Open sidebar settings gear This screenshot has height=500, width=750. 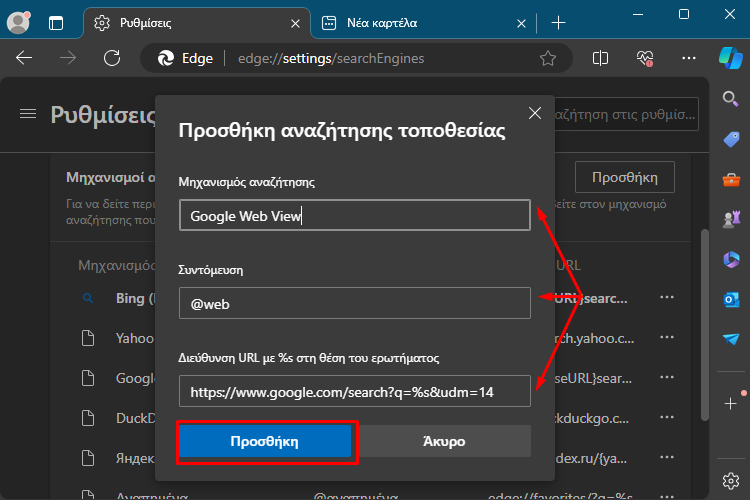(731, 480)
